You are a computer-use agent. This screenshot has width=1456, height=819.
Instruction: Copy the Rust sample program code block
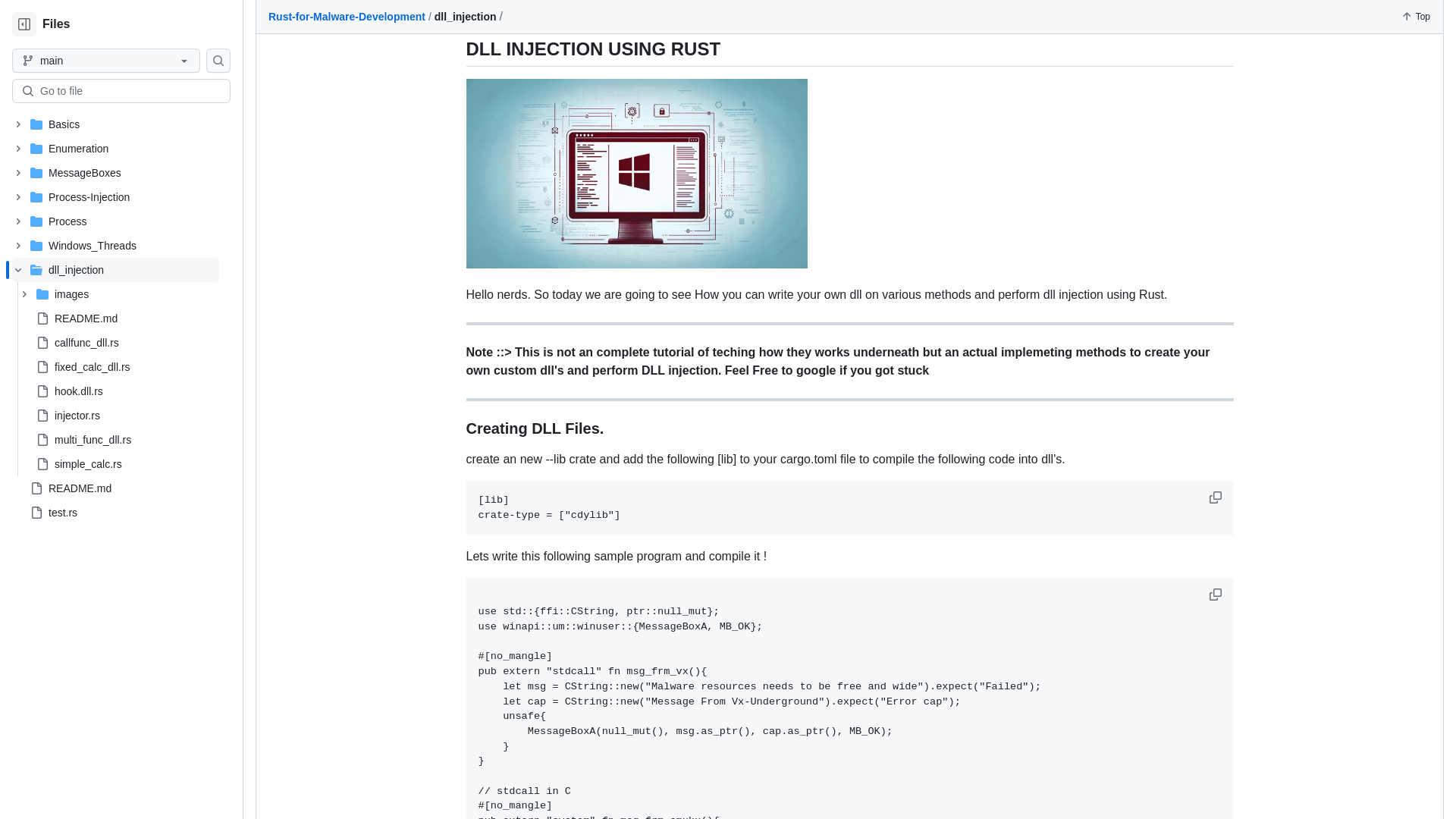click(x=1215, y=595)
